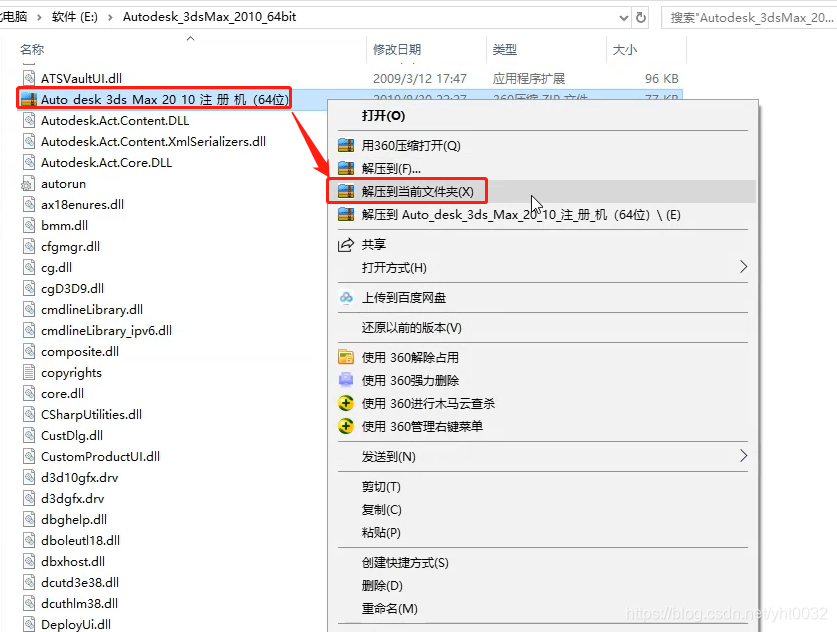Screen dimensions: 837x632
Task: Expand the 发送到(N) submenu arrow
Action: click(x=743, y=456)
